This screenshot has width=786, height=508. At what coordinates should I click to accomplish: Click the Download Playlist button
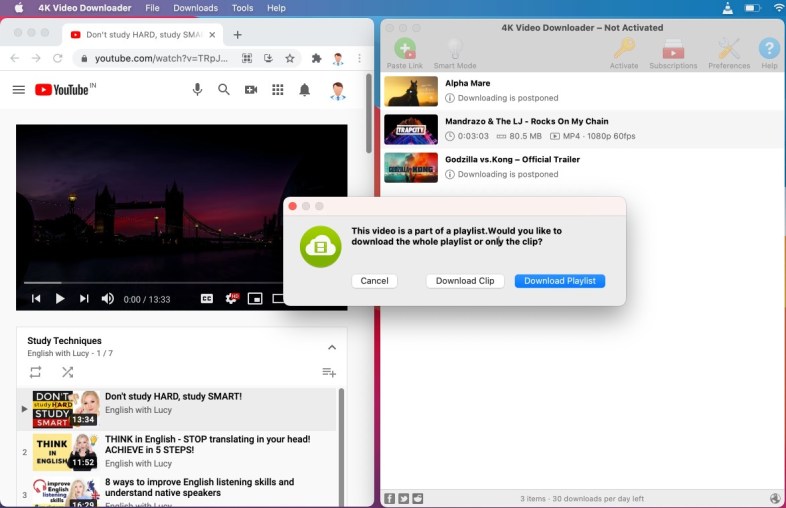click(559, 281)
